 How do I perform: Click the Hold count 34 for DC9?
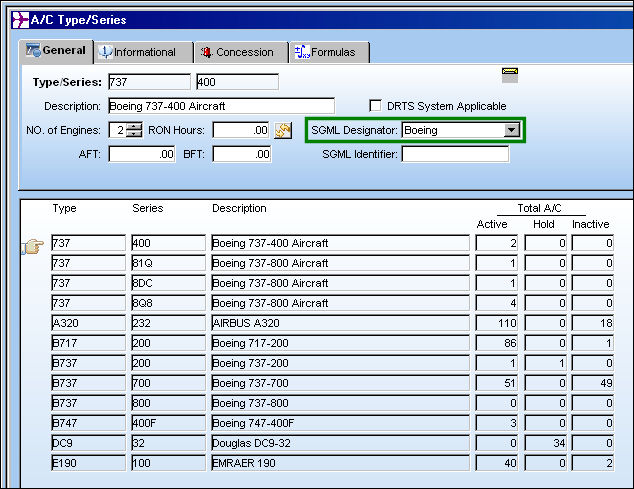click(545, 443)
